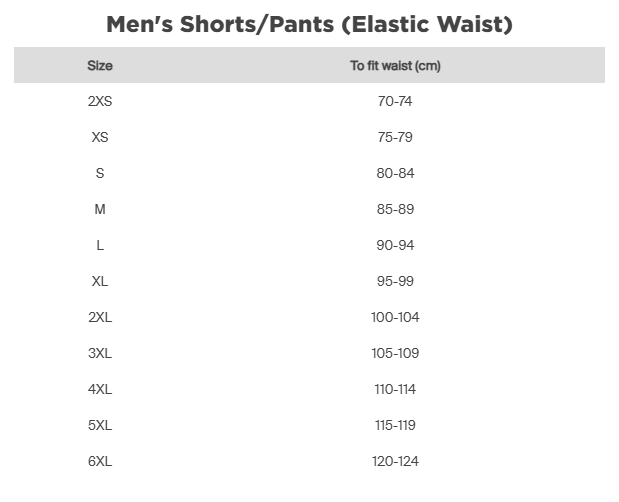
Task: Select the 80-84 waist value
Action: [395, 173]
